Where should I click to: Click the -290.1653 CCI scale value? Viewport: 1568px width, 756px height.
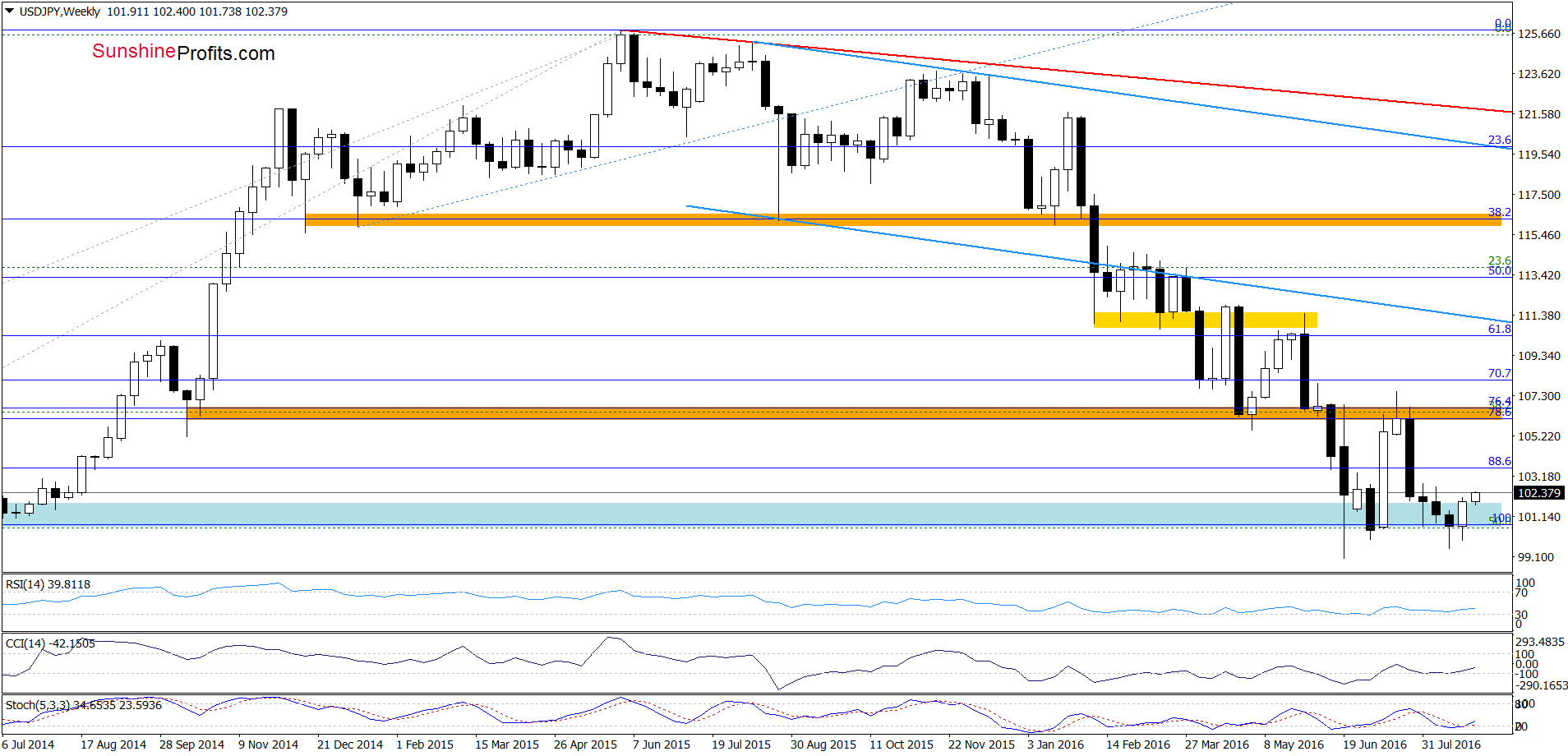(1541, 685)
